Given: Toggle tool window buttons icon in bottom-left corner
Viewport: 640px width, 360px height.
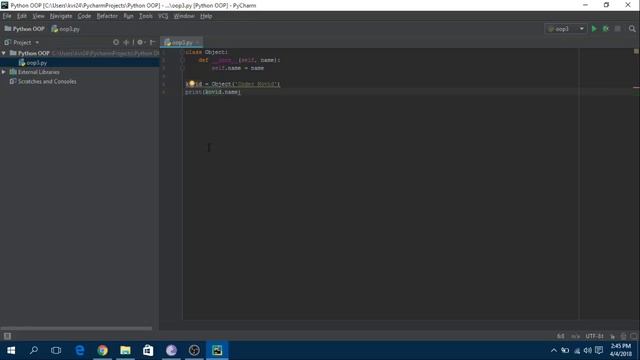Looking at the screenshot, I should (7, 336).
